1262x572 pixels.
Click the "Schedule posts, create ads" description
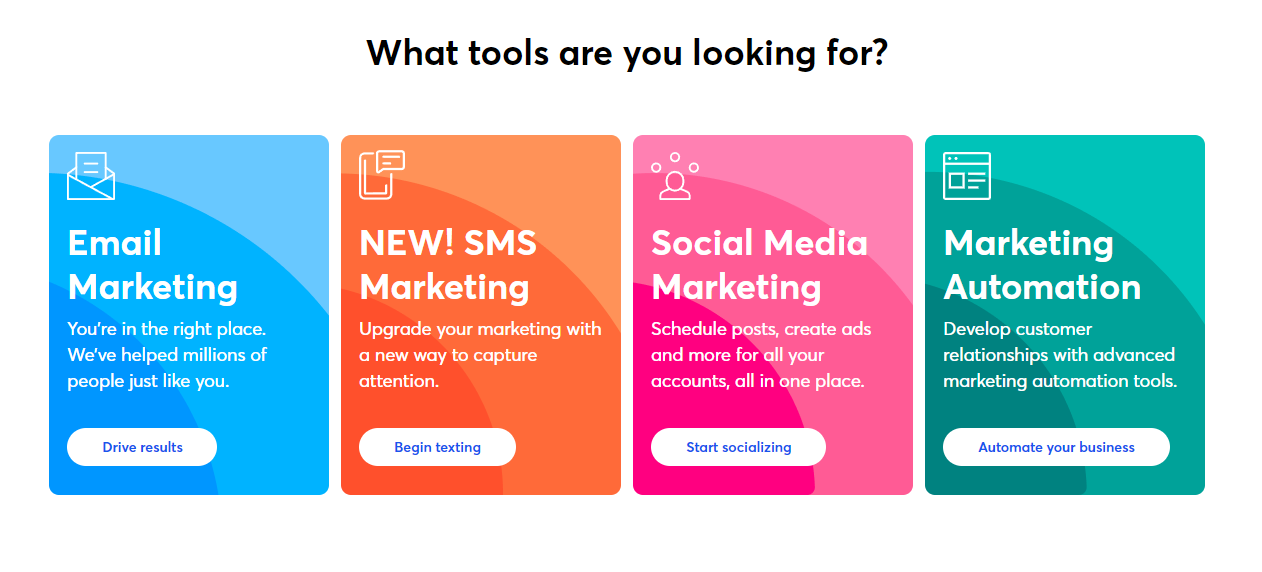point(761,355)
